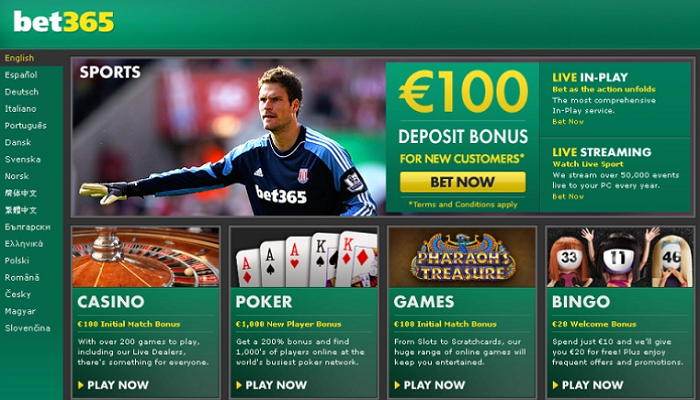Screen dimensions: 700x400
Task: Click the goalkeeper Sports banner image
Action: pos(229,138)
